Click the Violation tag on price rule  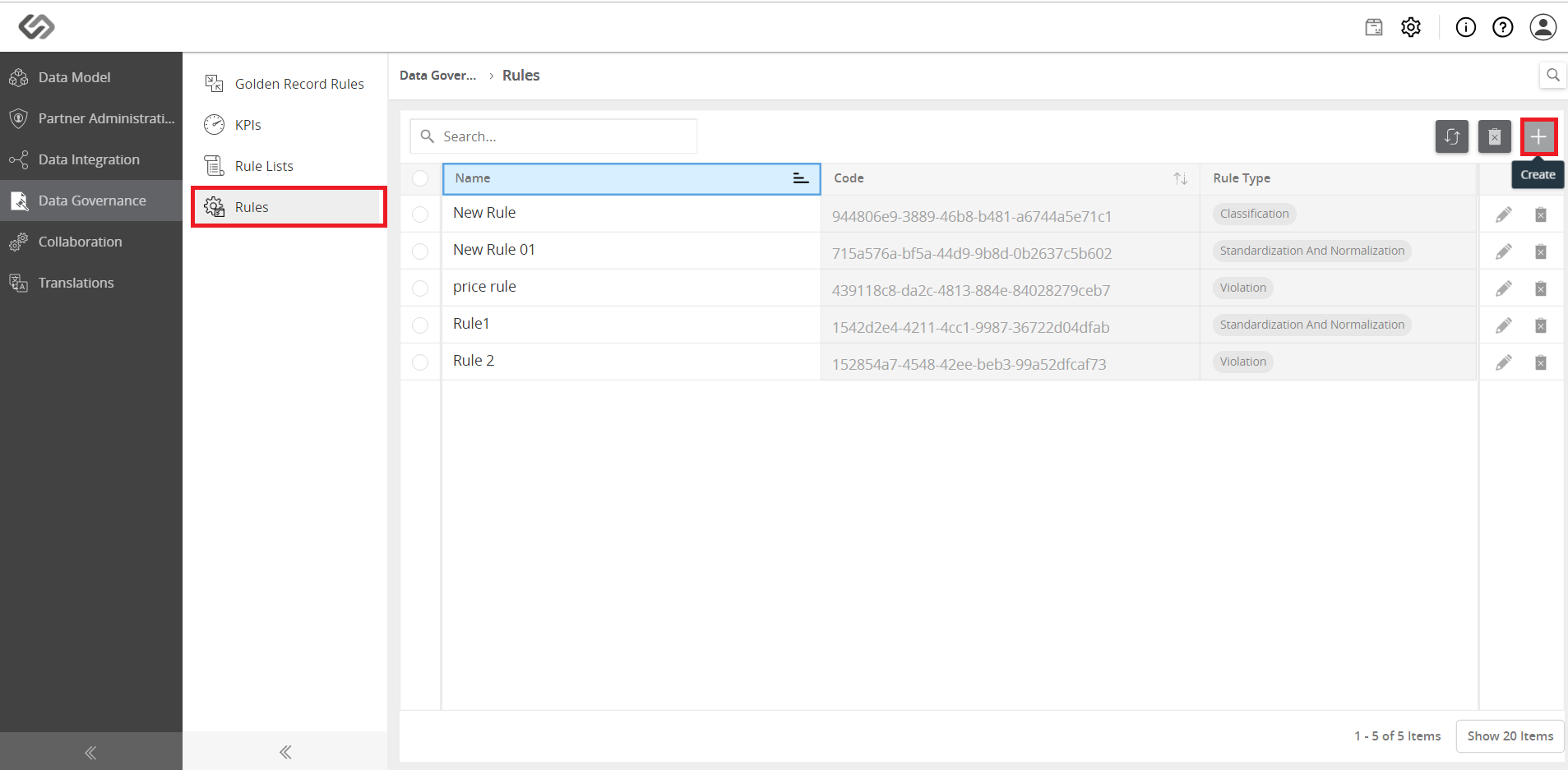pos(1242,288)
